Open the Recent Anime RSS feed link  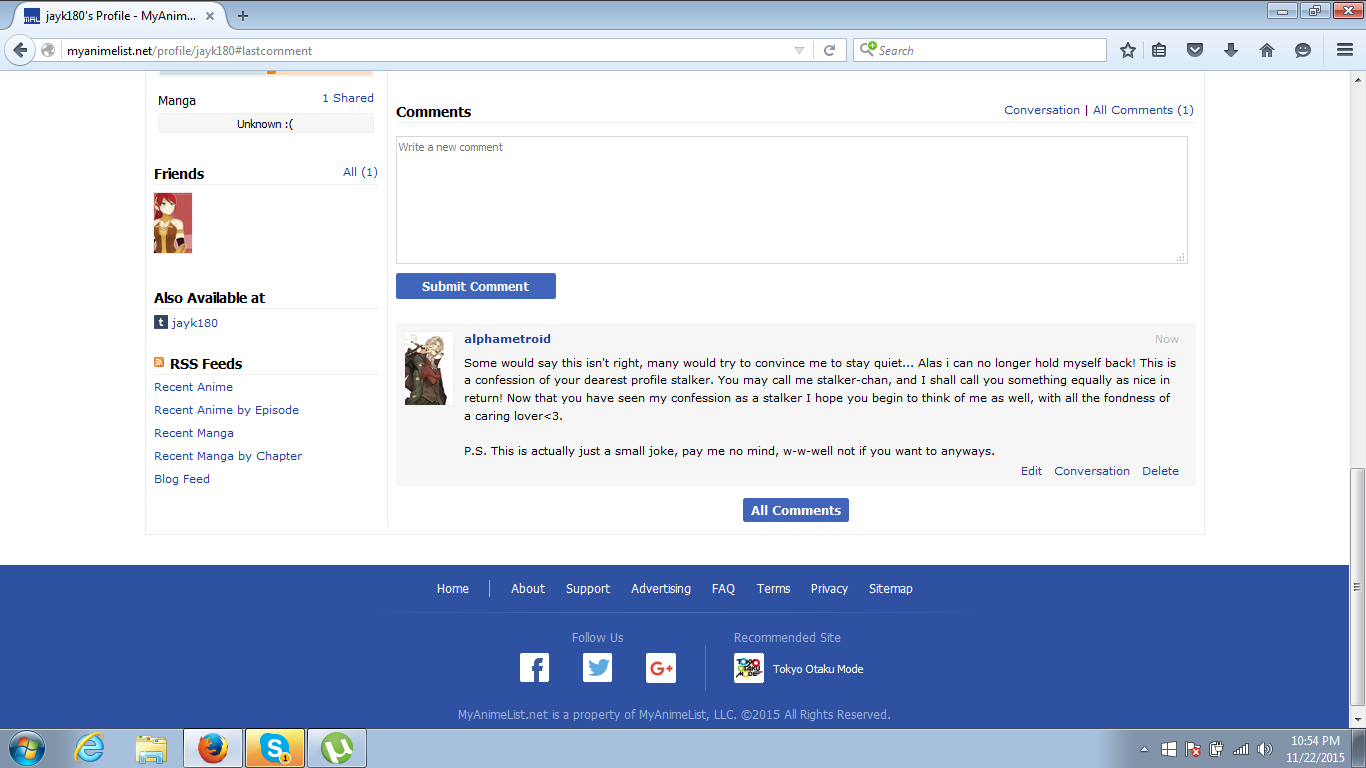pyautogui.click(x=193, y=387)
